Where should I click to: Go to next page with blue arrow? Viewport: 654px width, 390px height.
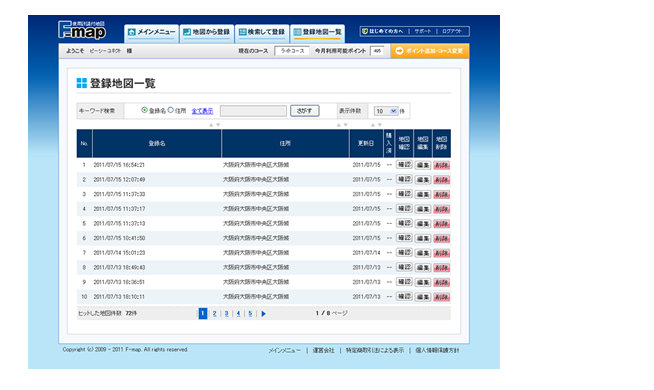[264, 314]
